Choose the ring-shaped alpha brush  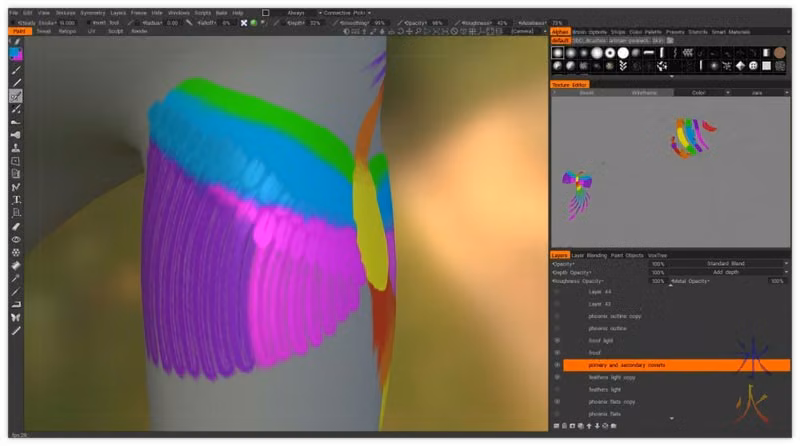610,53
